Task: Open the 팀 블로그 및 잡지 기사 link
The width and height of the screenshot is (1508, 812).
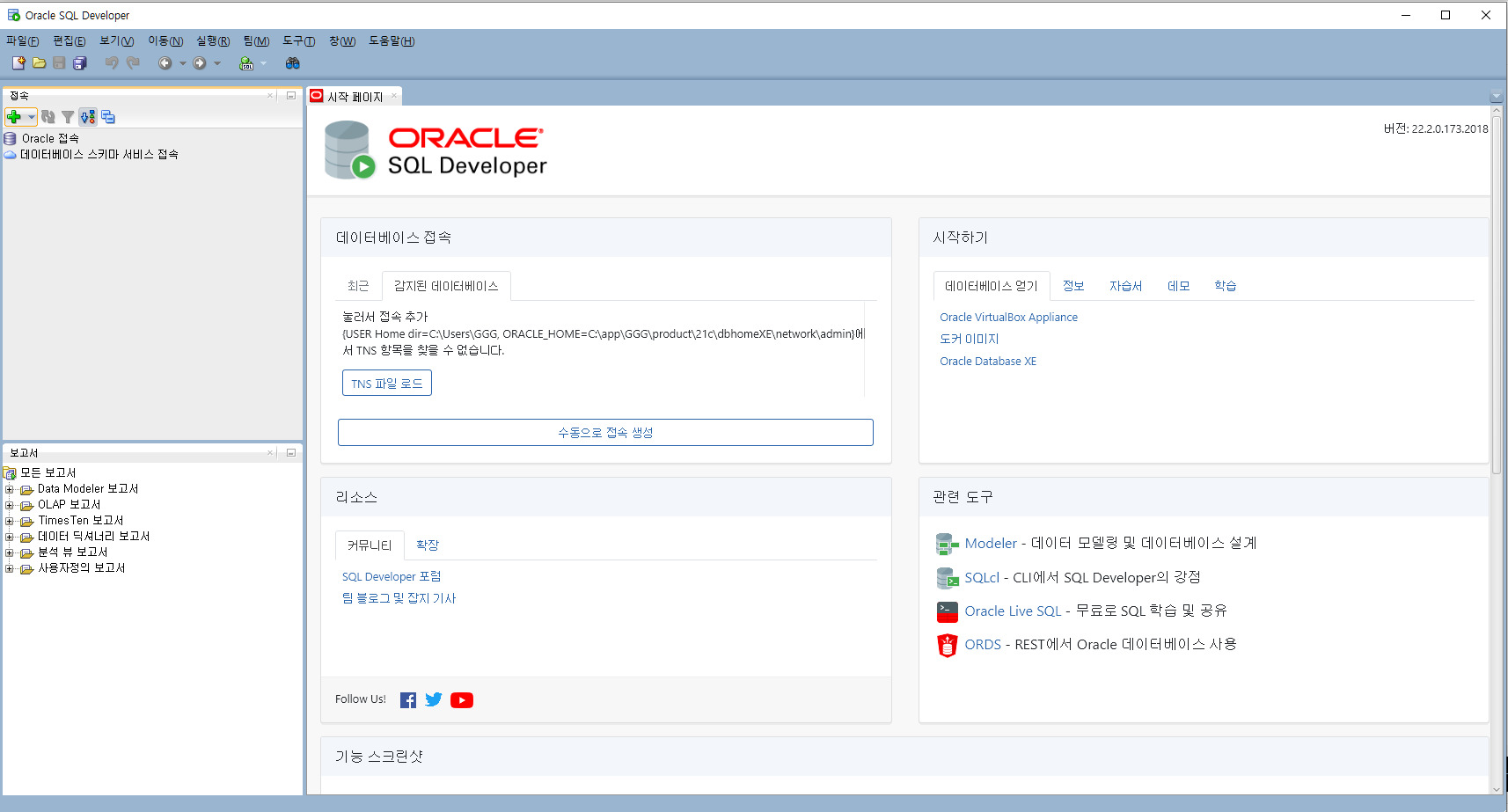Action: pos(399,598)
